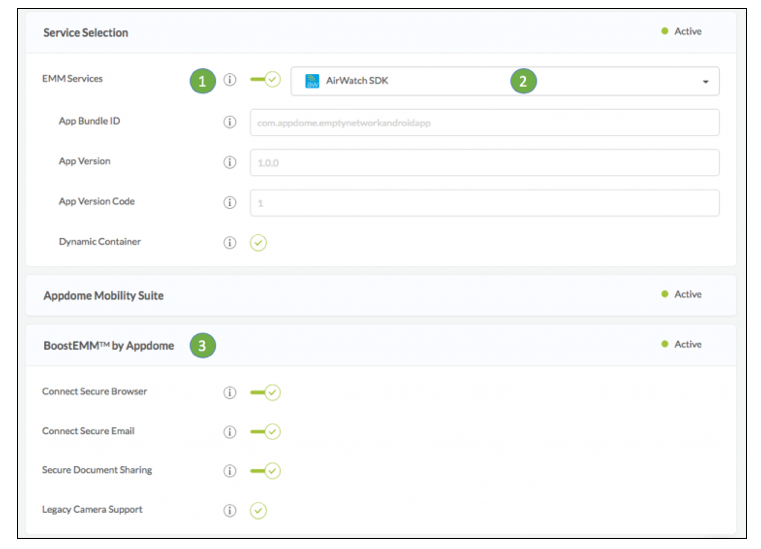This screenshot has height=549, width=761.
Task: Click the info icon beside Connect Secure Browser
Action: [x=230, y=392]
